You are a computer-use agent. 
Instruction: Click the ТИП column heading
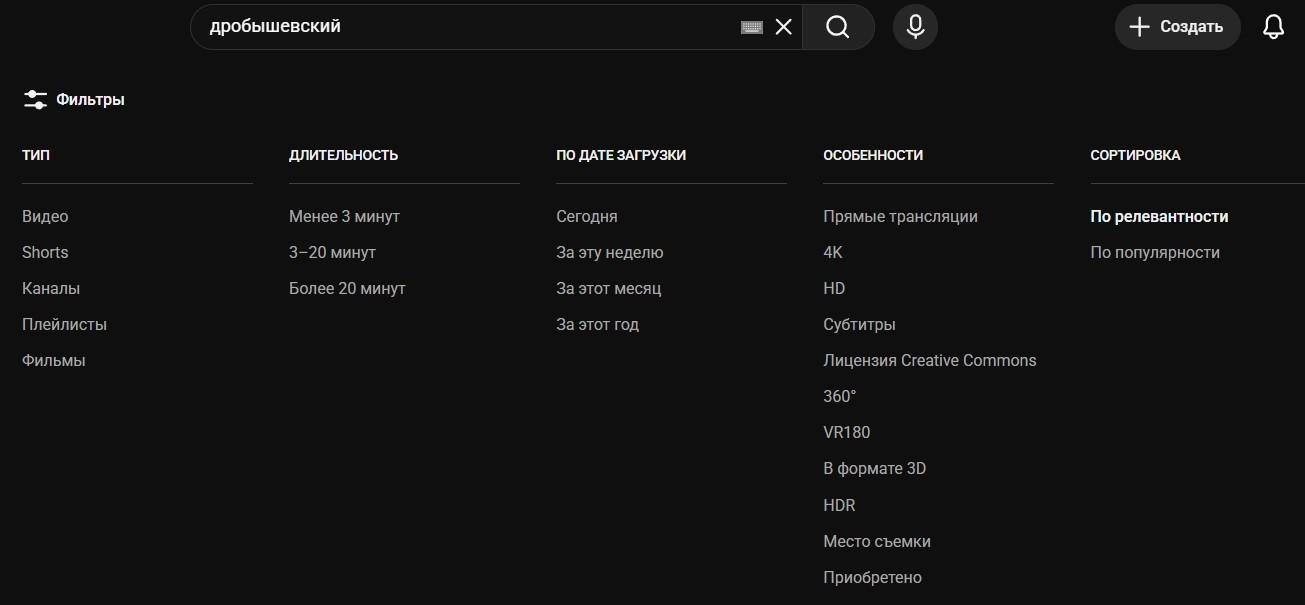tap(36, 155)
